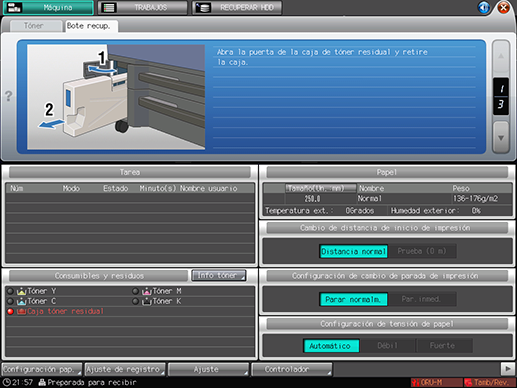
Task: Click the speaker sound icon
Action: (x=484, y=7)
